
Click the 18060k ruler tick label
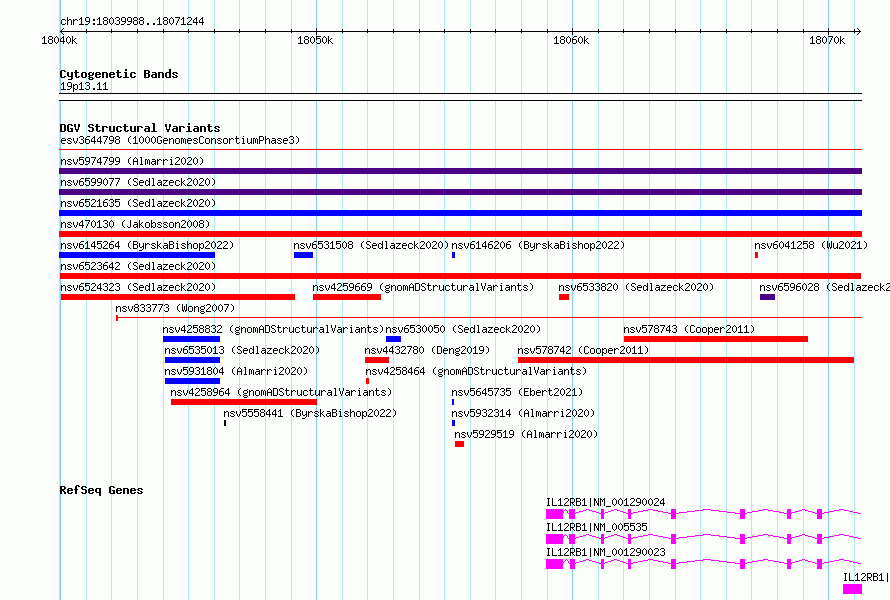coord(571,40)
